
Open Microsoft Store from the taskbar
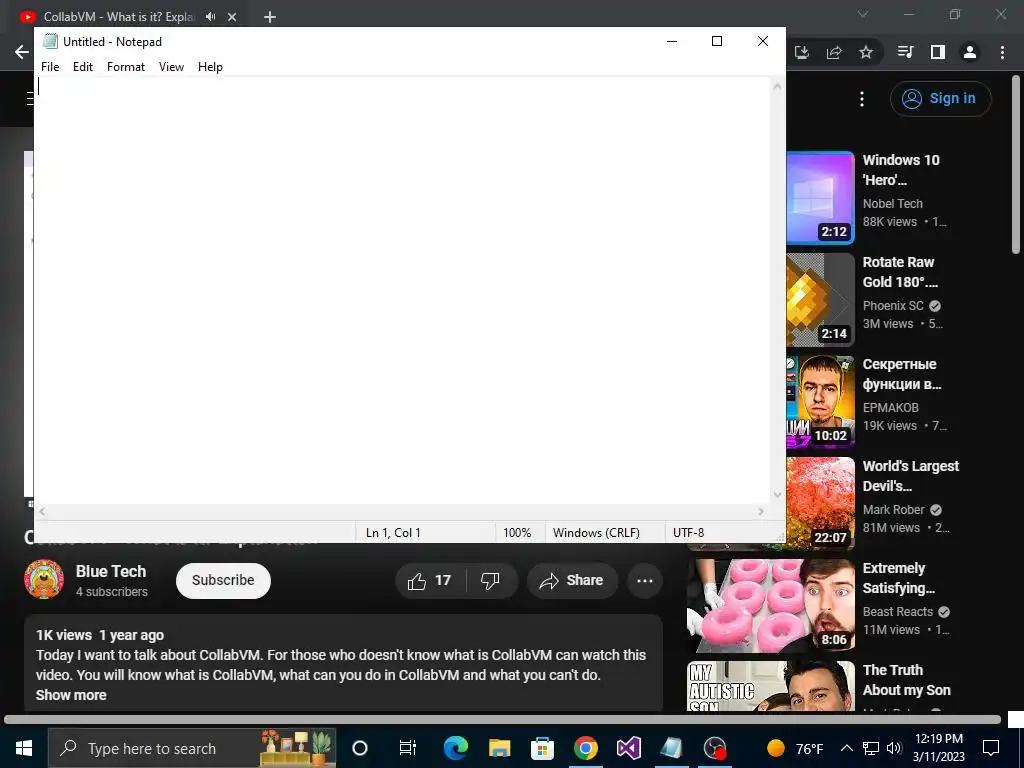(543, 748)
